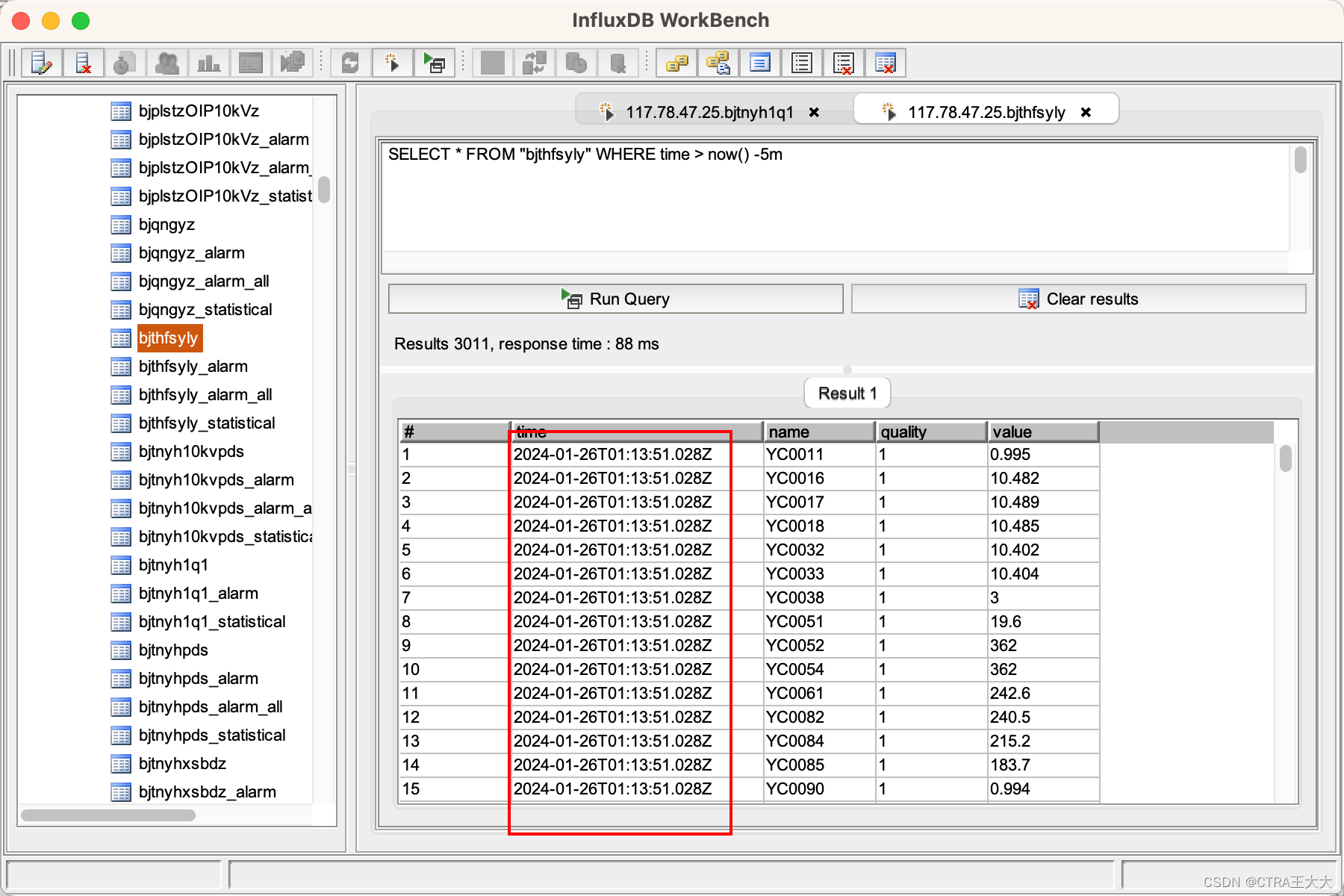Click the table icon beside bjqngyz_alarm
This screenshot has height=896, width=1344.
[121, 254]
